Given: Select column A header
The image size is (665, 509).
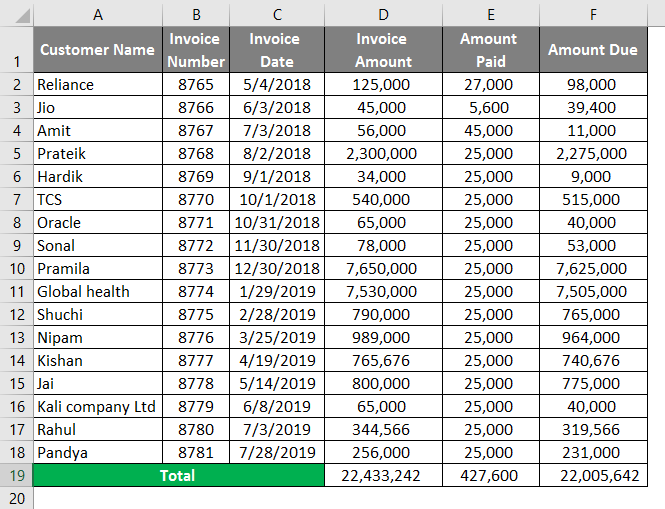Looking at the screenshot, I should [97, 14].
